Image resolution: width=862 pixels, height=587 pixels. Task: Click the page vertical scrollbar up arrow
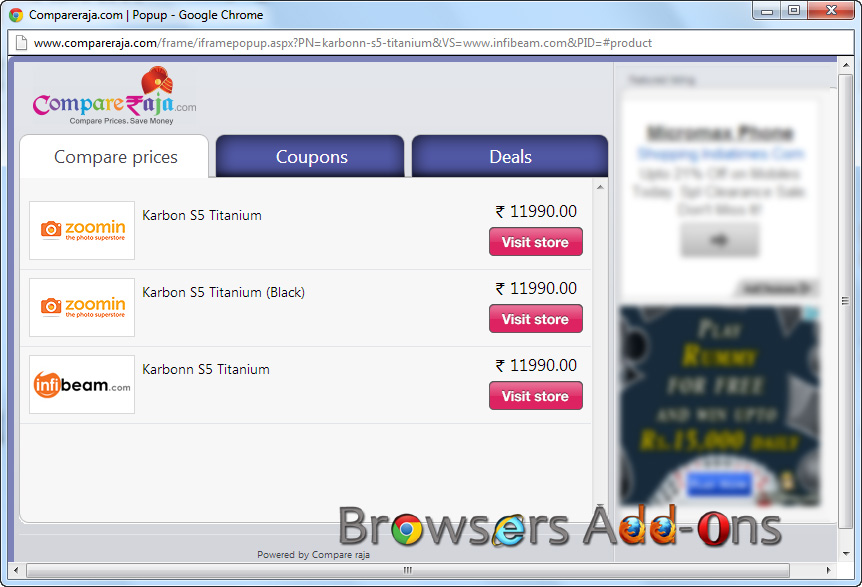tap(846, 65)
